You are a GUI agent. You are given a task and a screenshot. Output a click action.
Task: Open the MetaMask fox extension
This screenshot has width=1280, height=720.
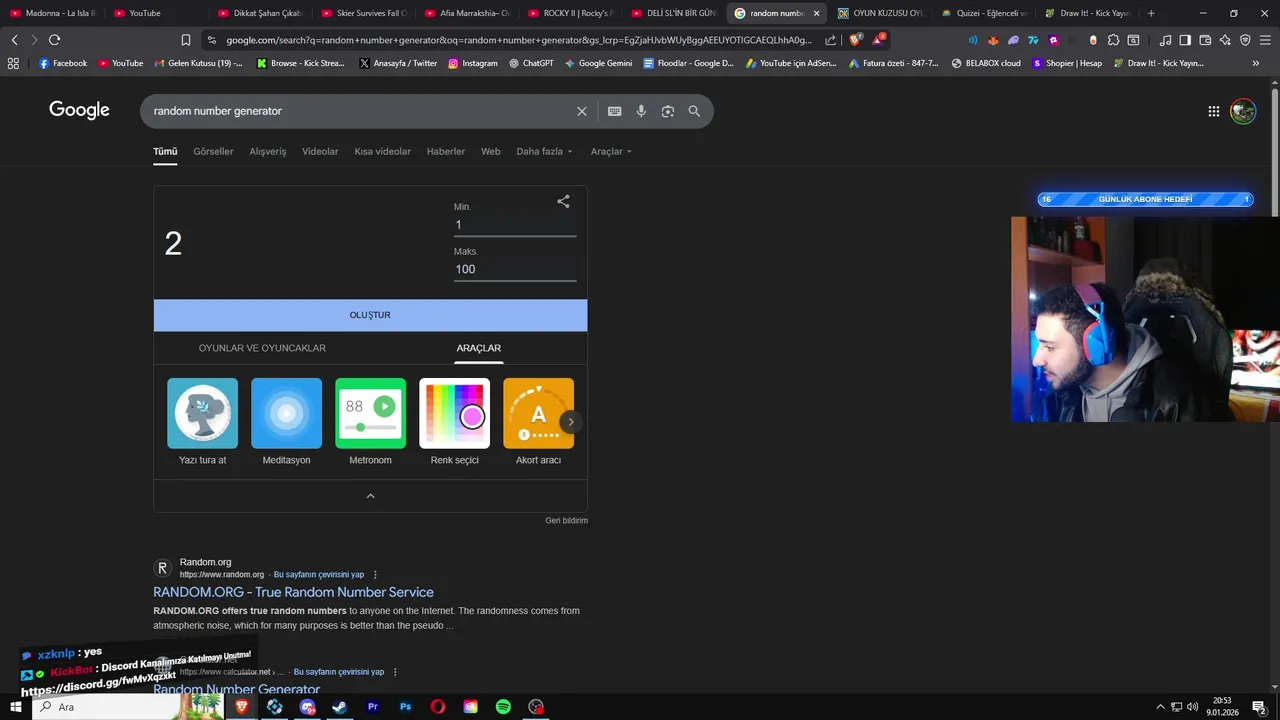(x=993, y=40)
